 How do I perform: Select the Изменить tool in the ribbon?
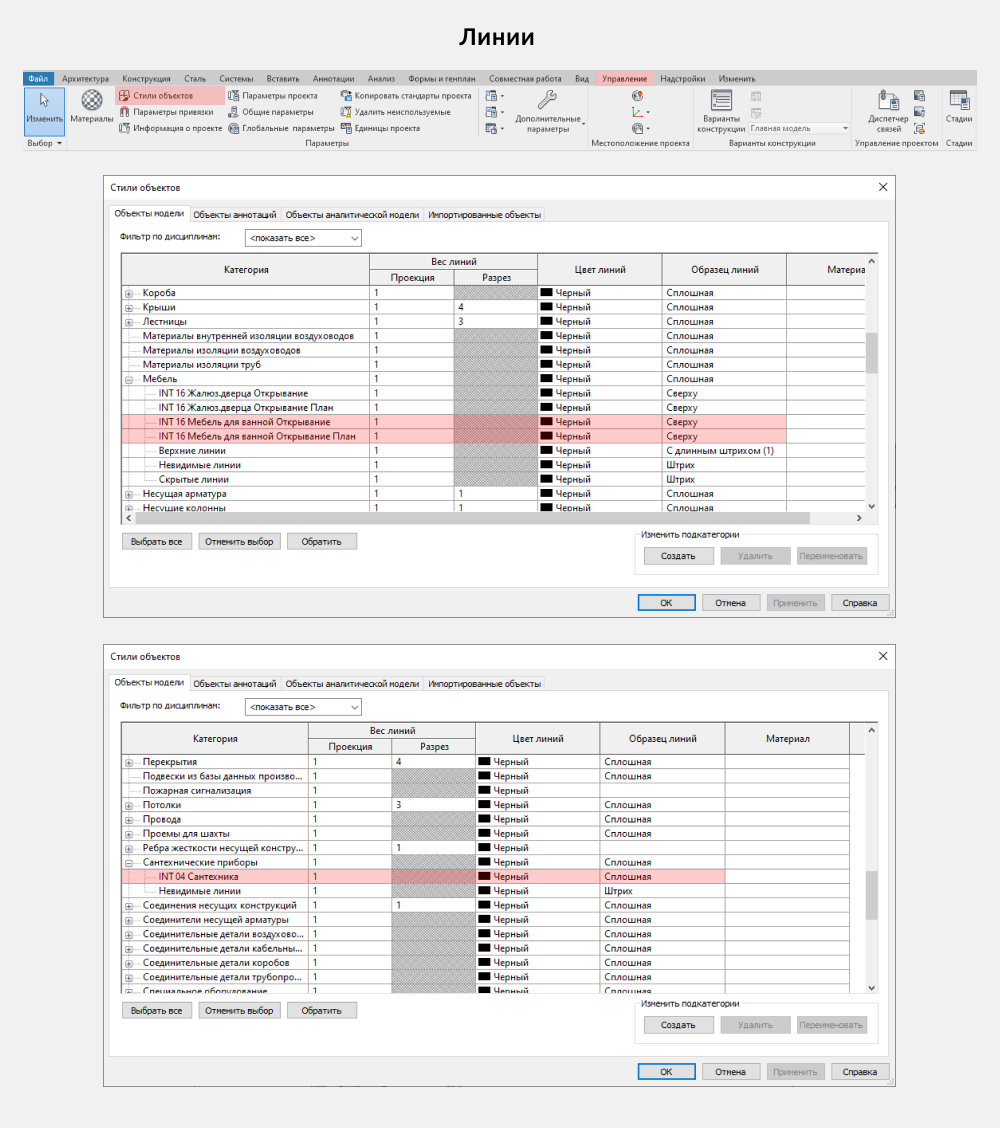pos(45,112)
